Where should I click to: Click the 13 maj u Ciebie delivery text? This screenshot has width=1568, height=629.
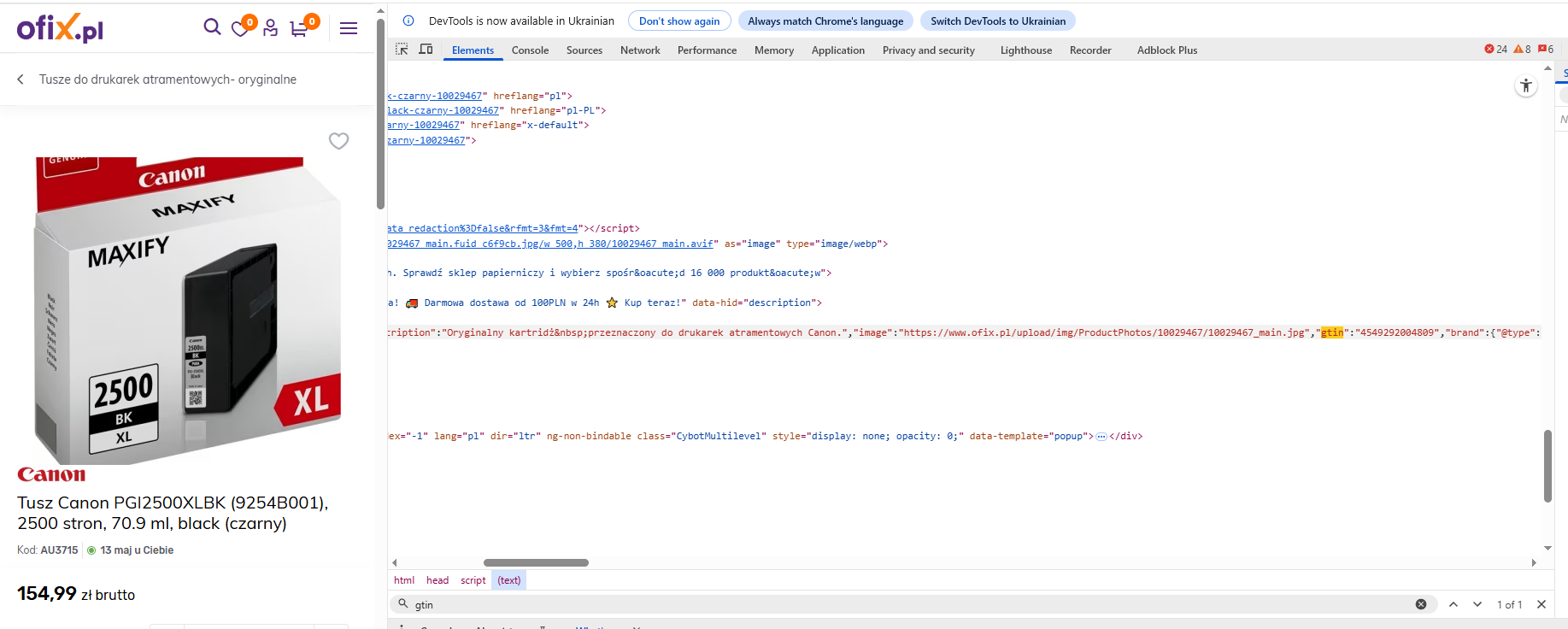[x=137, y=550]
